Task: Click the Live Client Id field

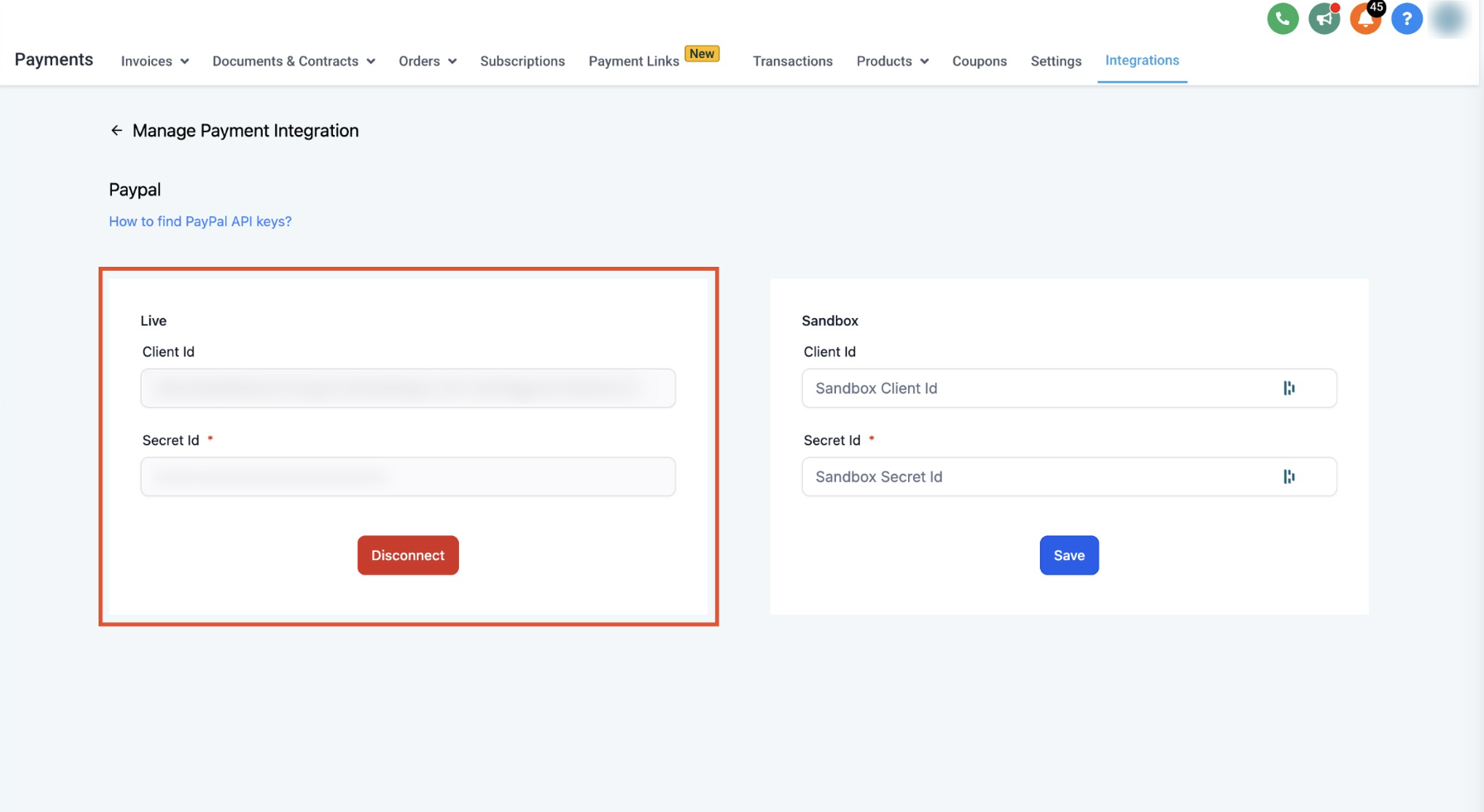Action: tap(408, 388)
